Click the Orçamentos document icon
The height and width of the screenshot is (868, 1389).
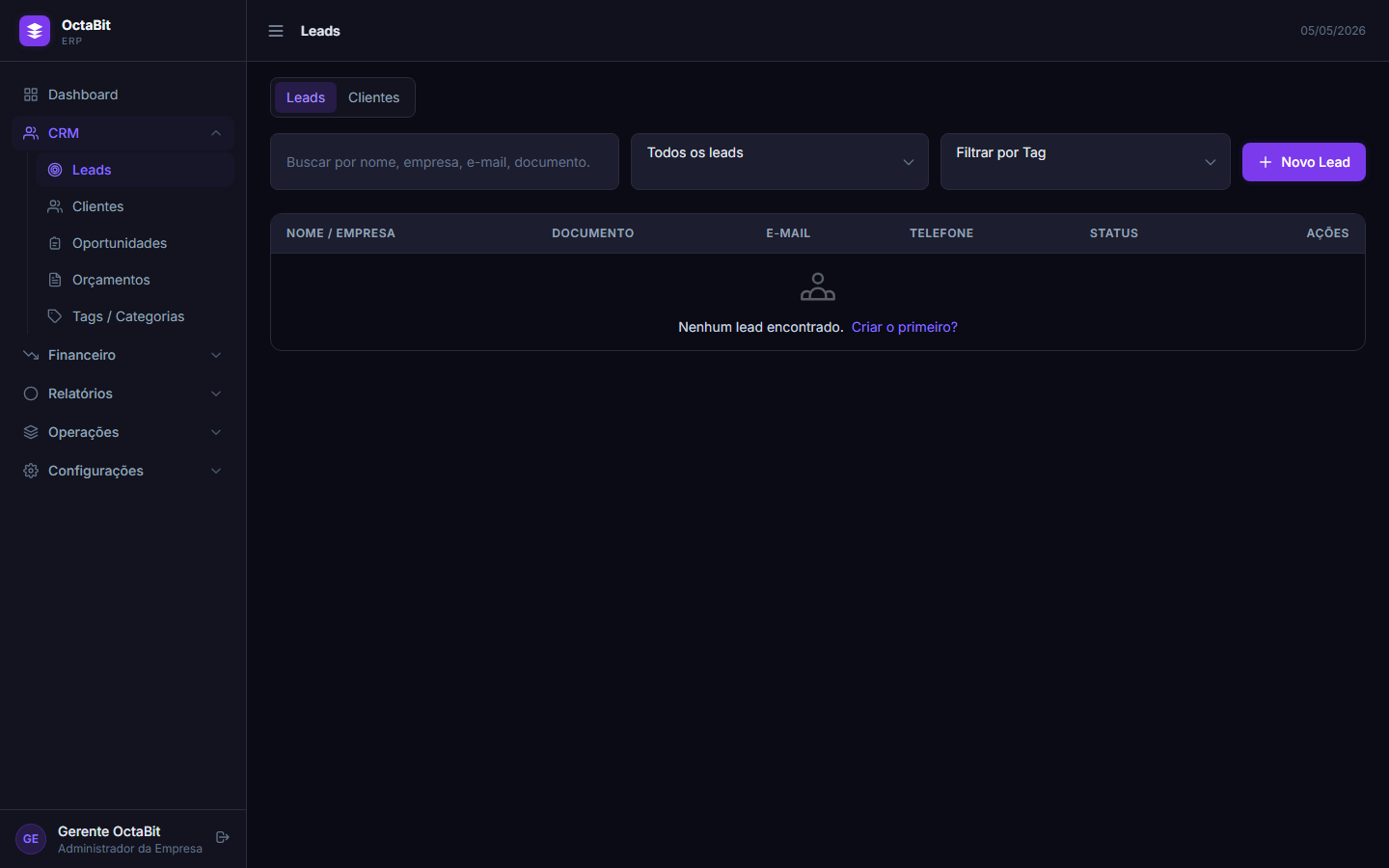[55, 280]
